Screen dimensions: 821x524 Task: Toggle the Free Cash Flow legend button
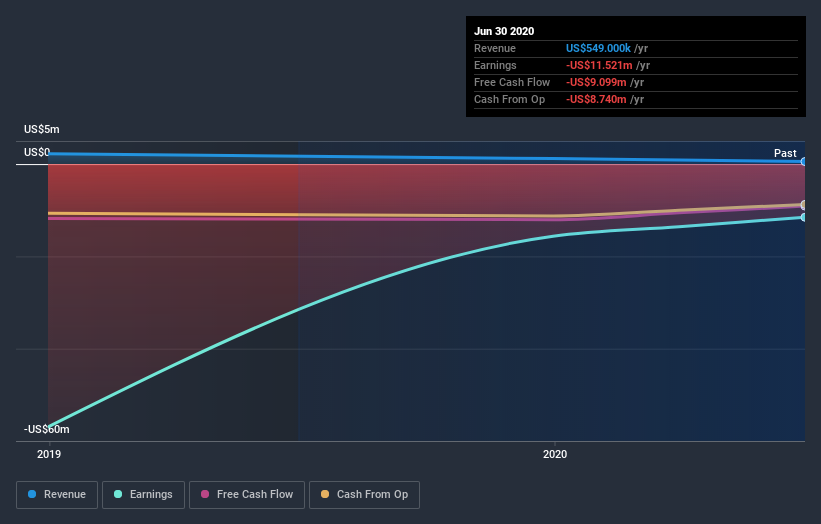click(247, 495)
